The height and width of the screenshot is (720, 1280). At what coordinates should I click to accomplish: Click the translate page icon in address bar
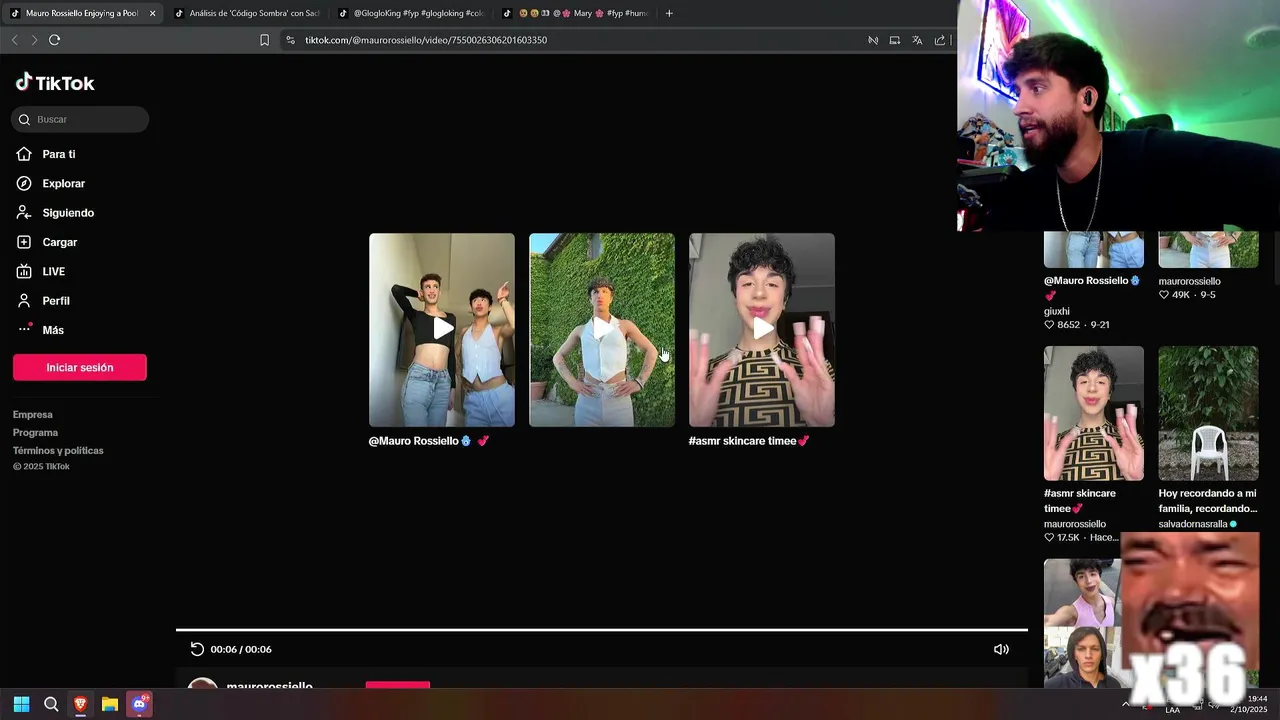click(917, 40)
